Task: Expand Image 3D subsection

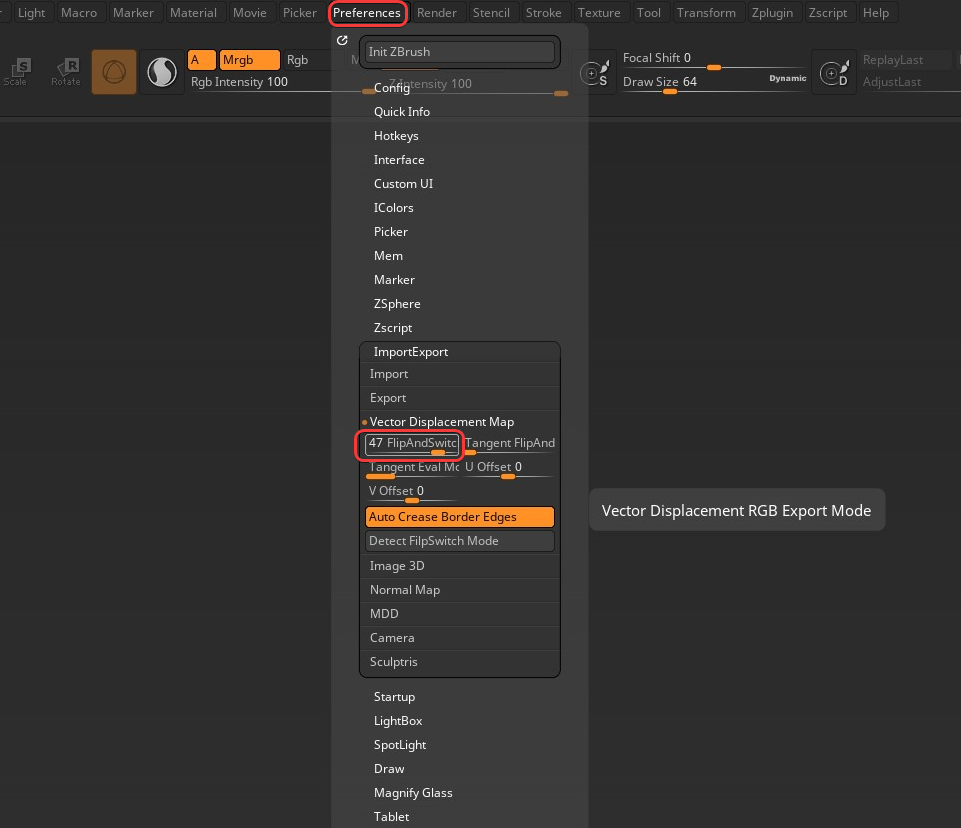Action: click(x=397, y=566)
